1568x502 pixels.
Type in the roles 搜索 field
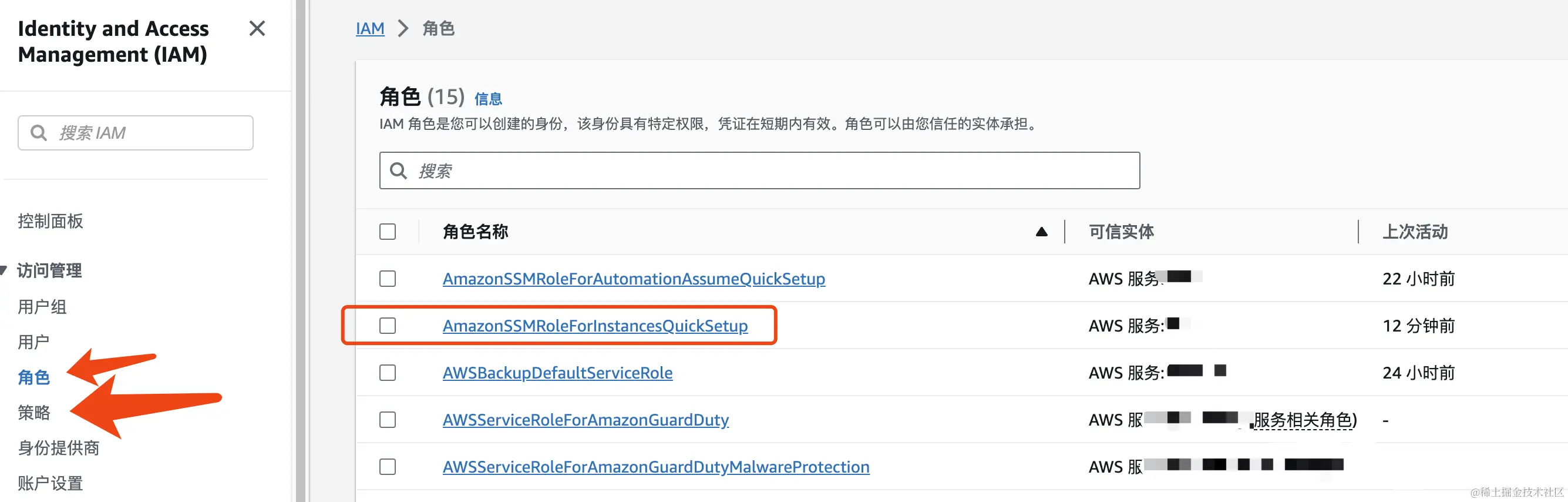click(773, 170)
